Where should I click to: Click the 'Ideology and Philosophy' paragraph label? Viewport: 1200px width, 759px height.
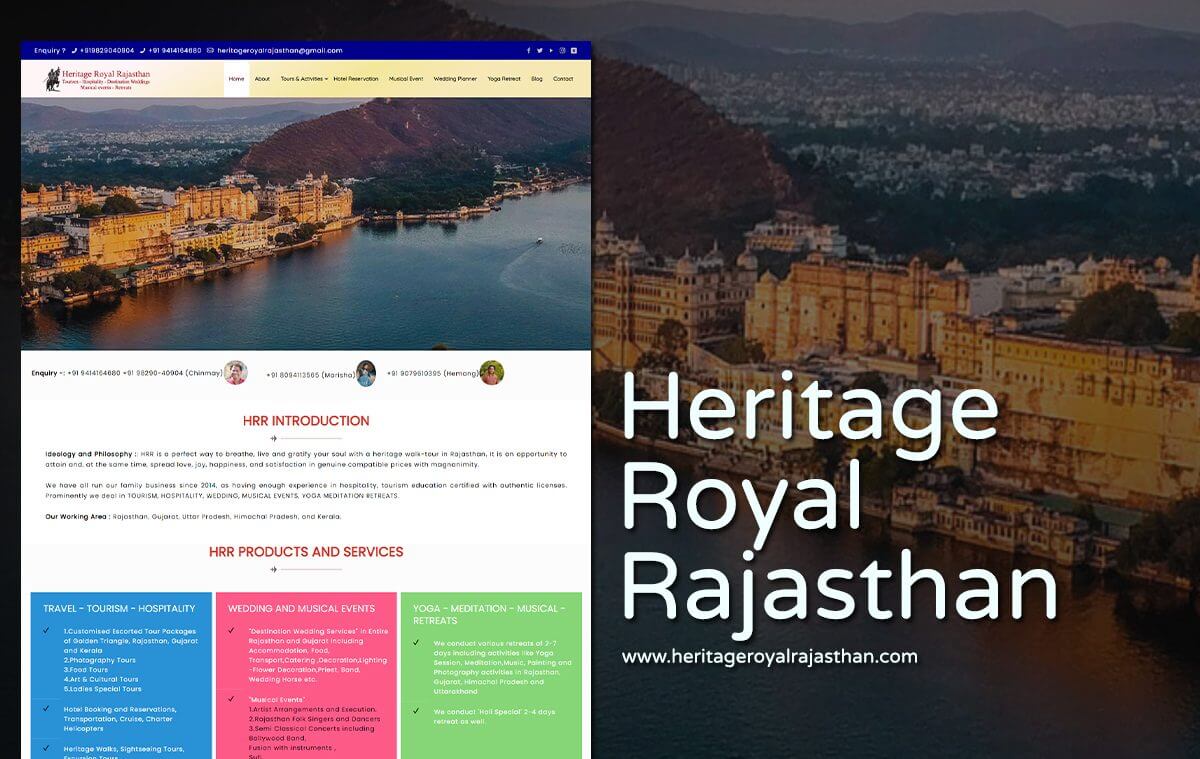89,454
